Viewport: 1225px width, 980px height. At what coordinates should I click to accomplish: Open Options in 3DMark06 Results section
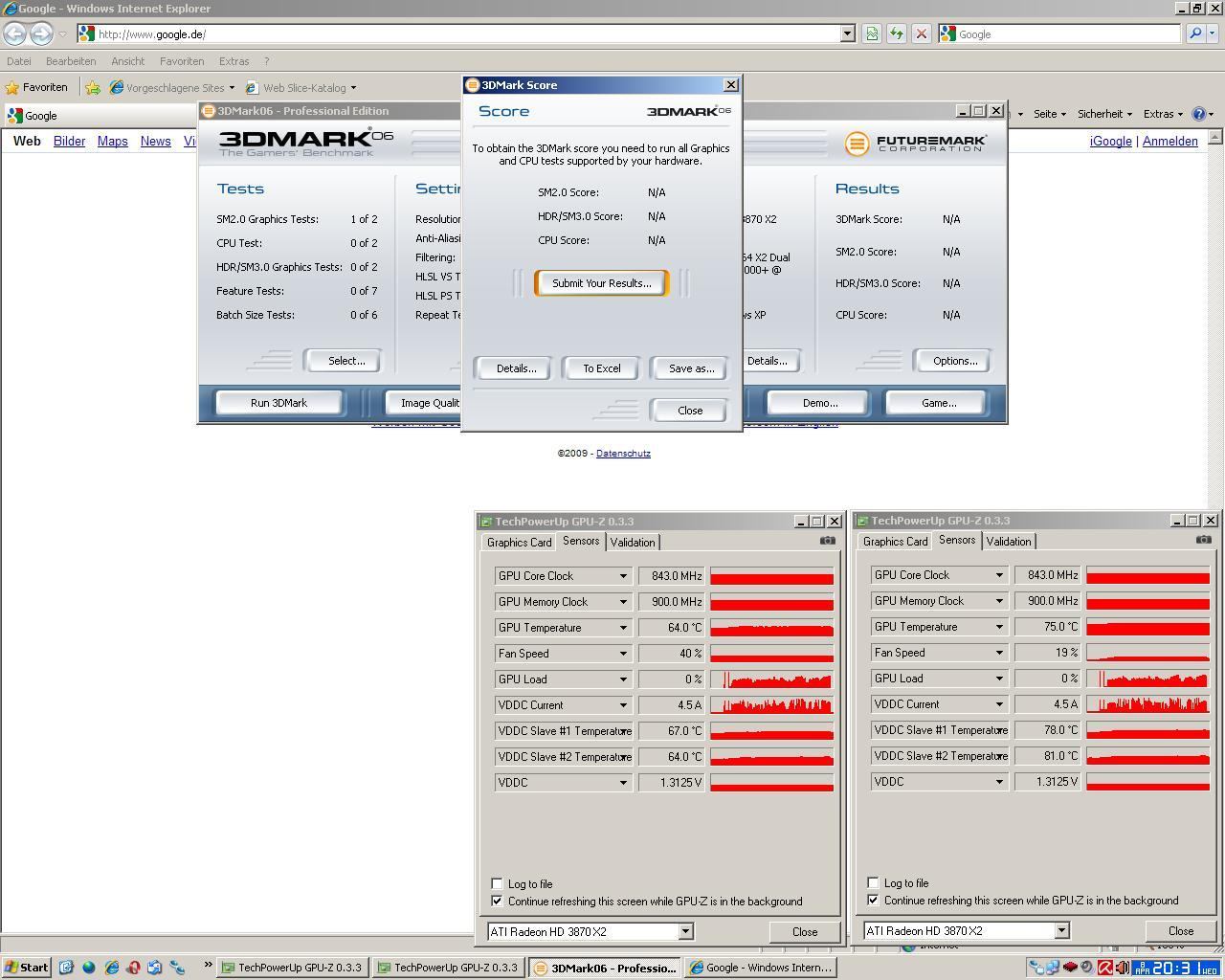pyautogui.click(x=954, y=361)
